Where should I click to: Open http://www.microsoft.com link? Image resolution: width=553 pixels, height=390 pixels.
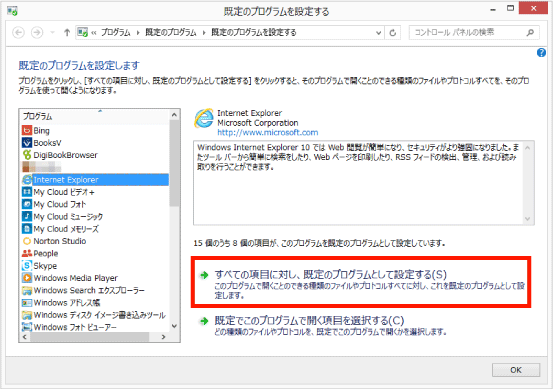tap(268, 133)
